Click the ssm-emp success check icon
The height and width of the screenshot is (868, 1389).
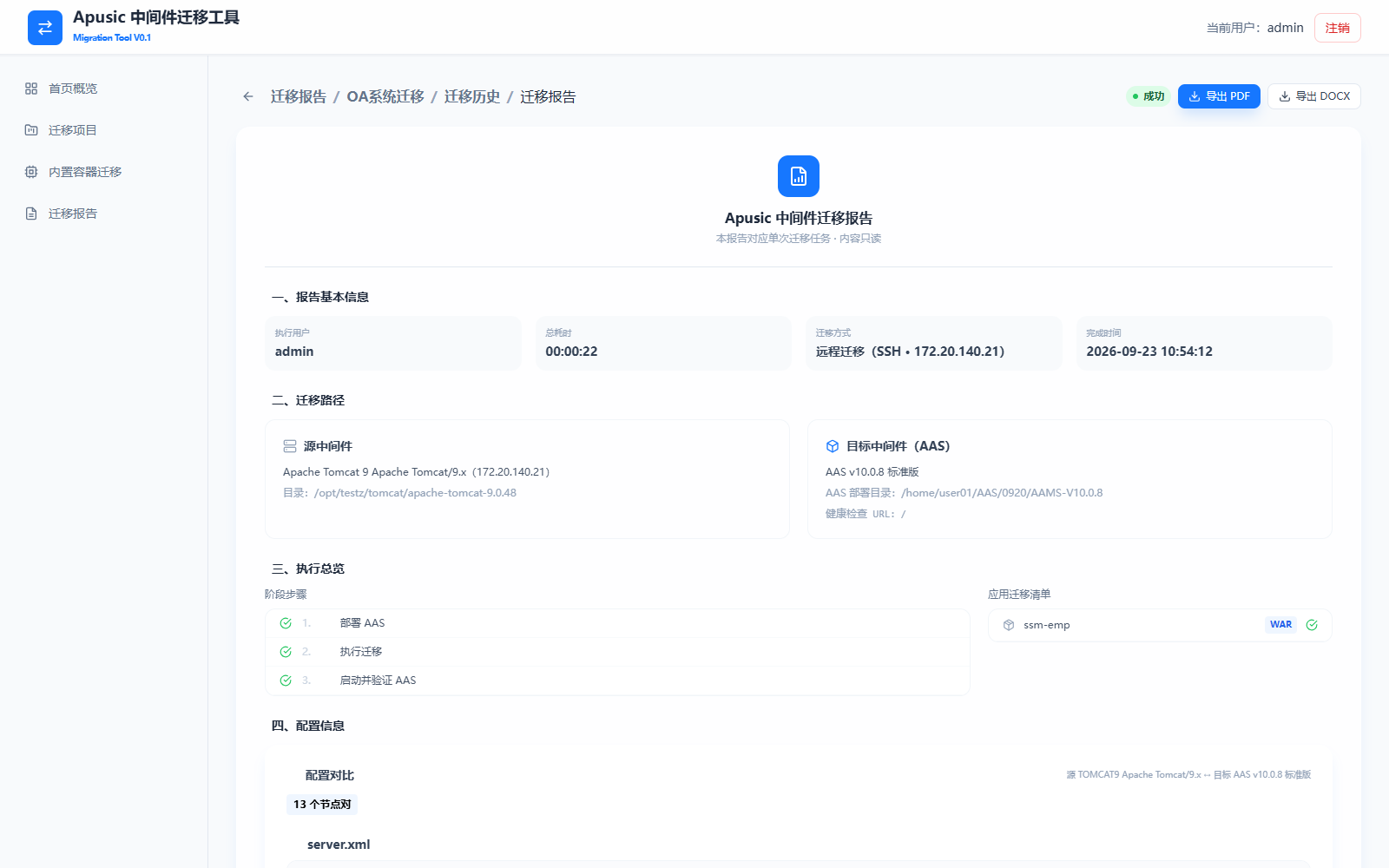click(1312, 625)
